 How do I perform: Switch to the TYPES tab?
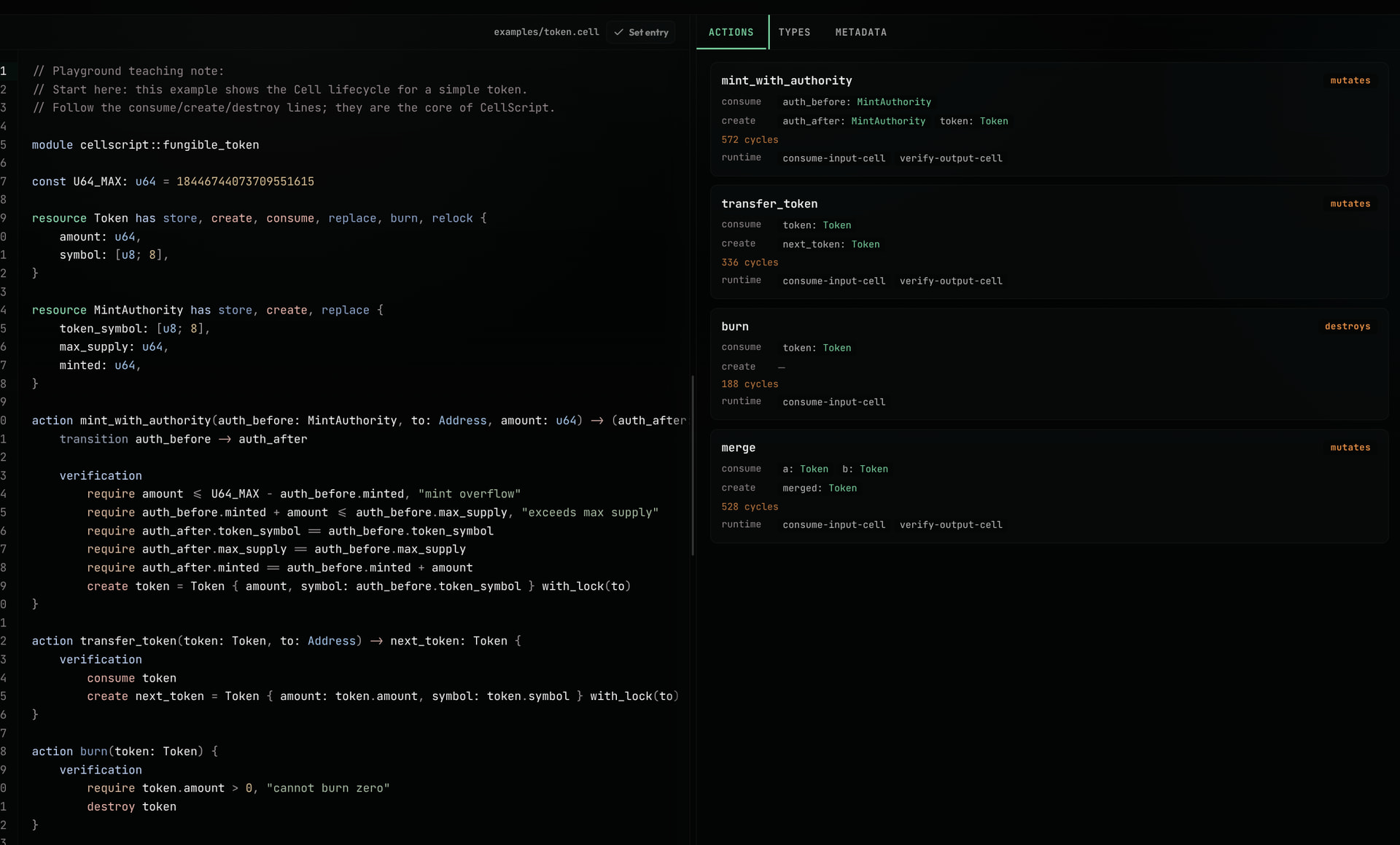tap(794, 32)
